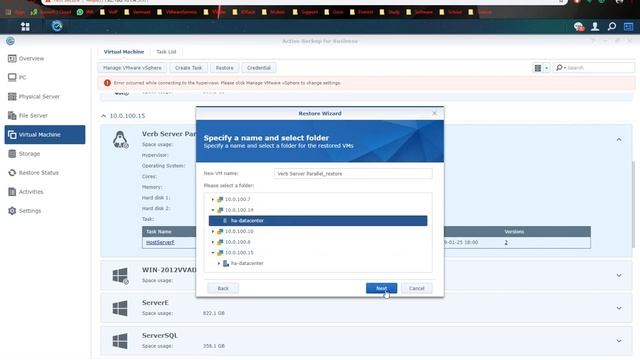Click the Task Name column header
Viewport: 640px width, 360px height.
click(159, 231)
